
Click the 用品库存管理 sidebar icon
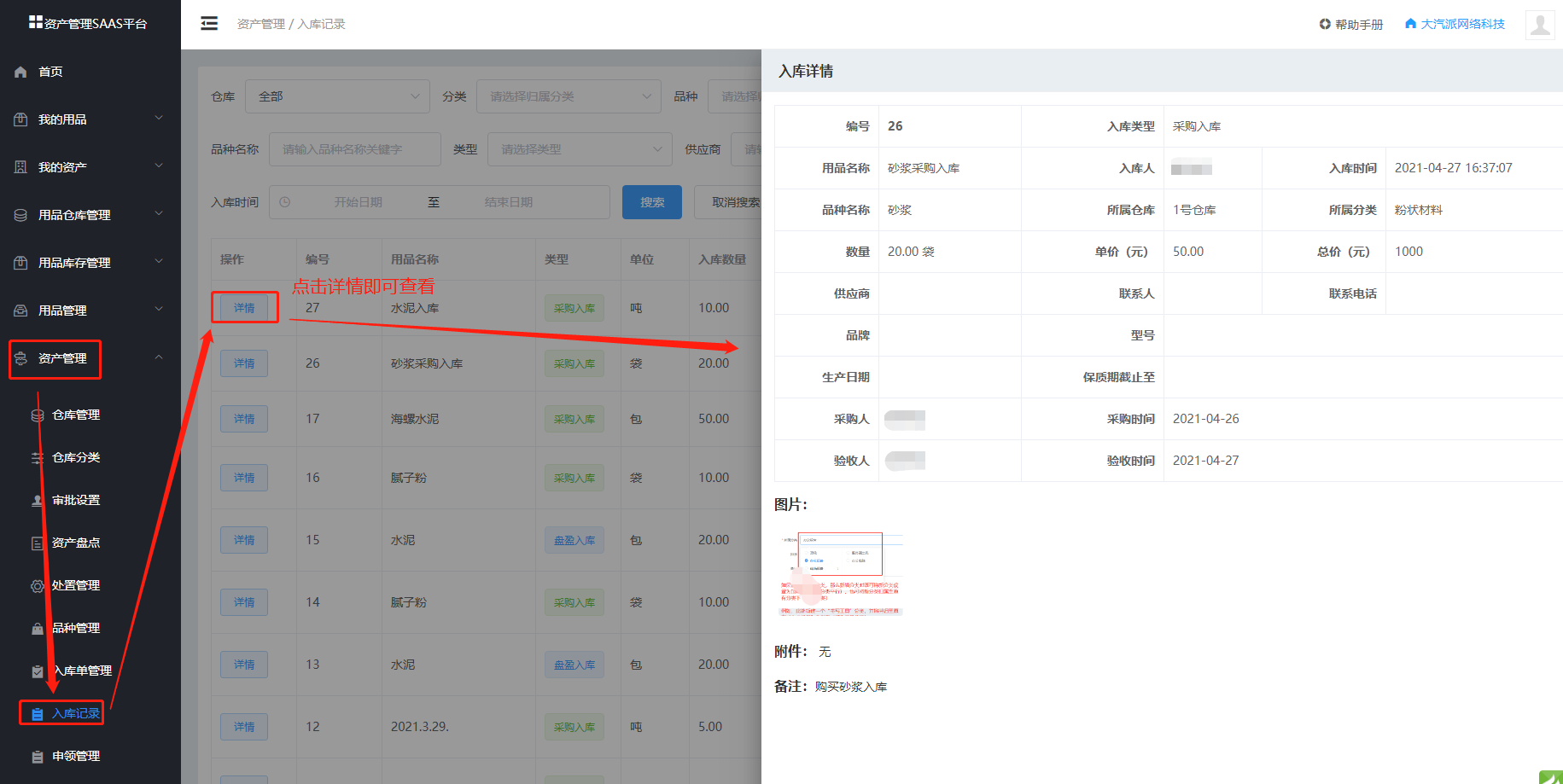pos(20,263)
